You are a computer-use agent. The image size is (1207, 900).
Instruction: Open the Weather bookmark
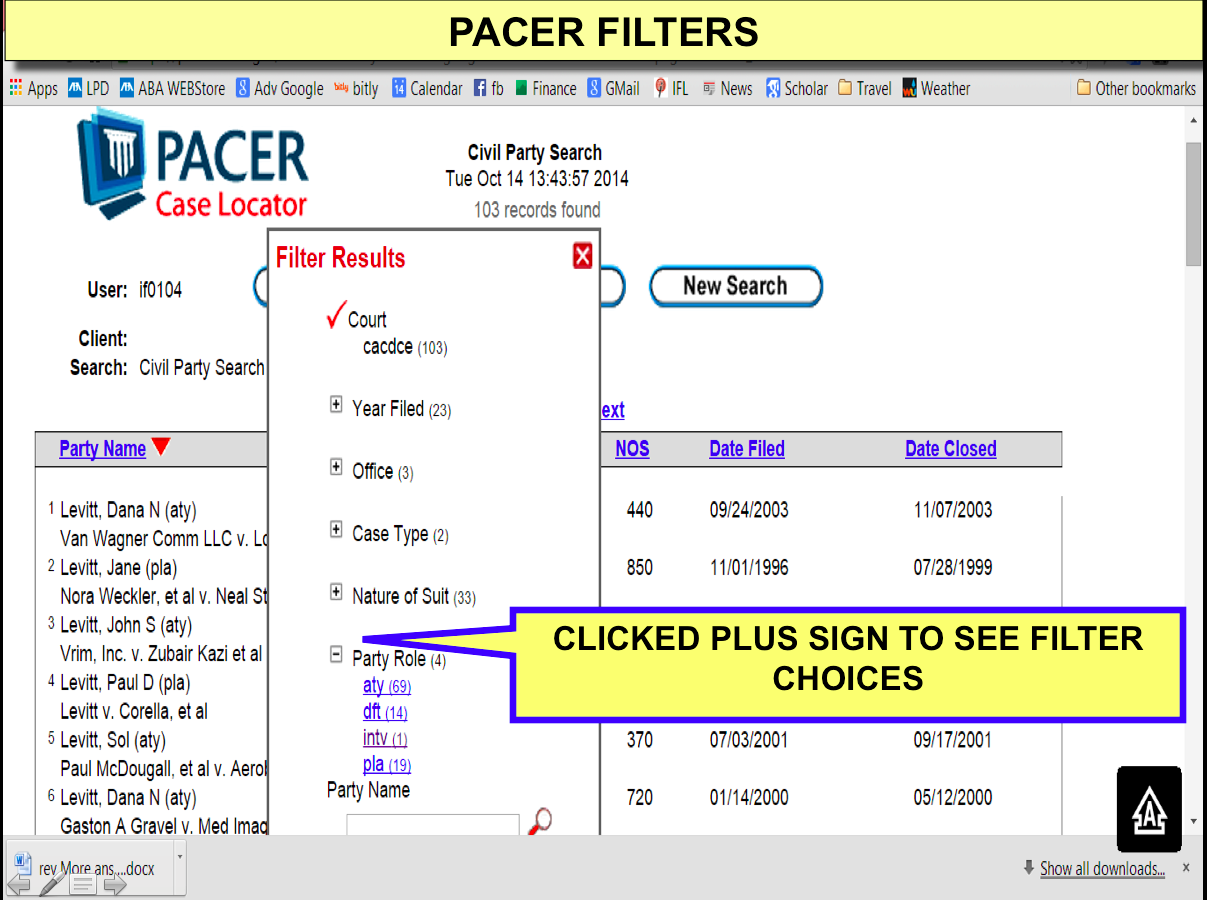point(936,88)
